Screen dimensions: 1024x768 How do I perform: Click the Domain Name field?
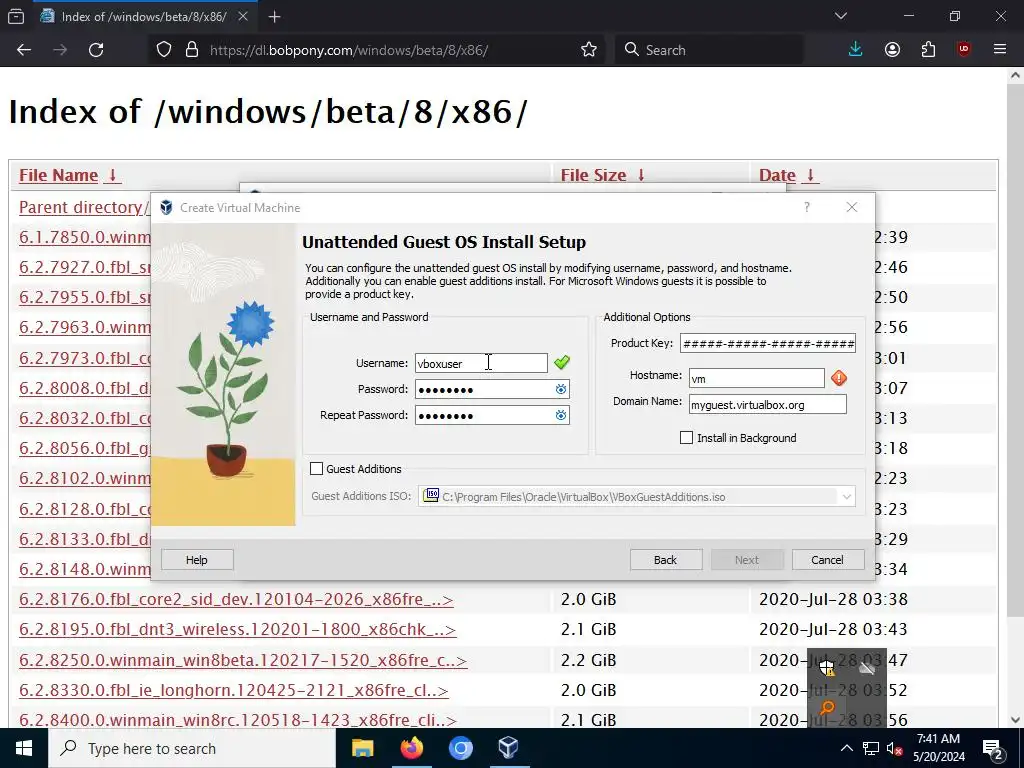pos(767,404)
